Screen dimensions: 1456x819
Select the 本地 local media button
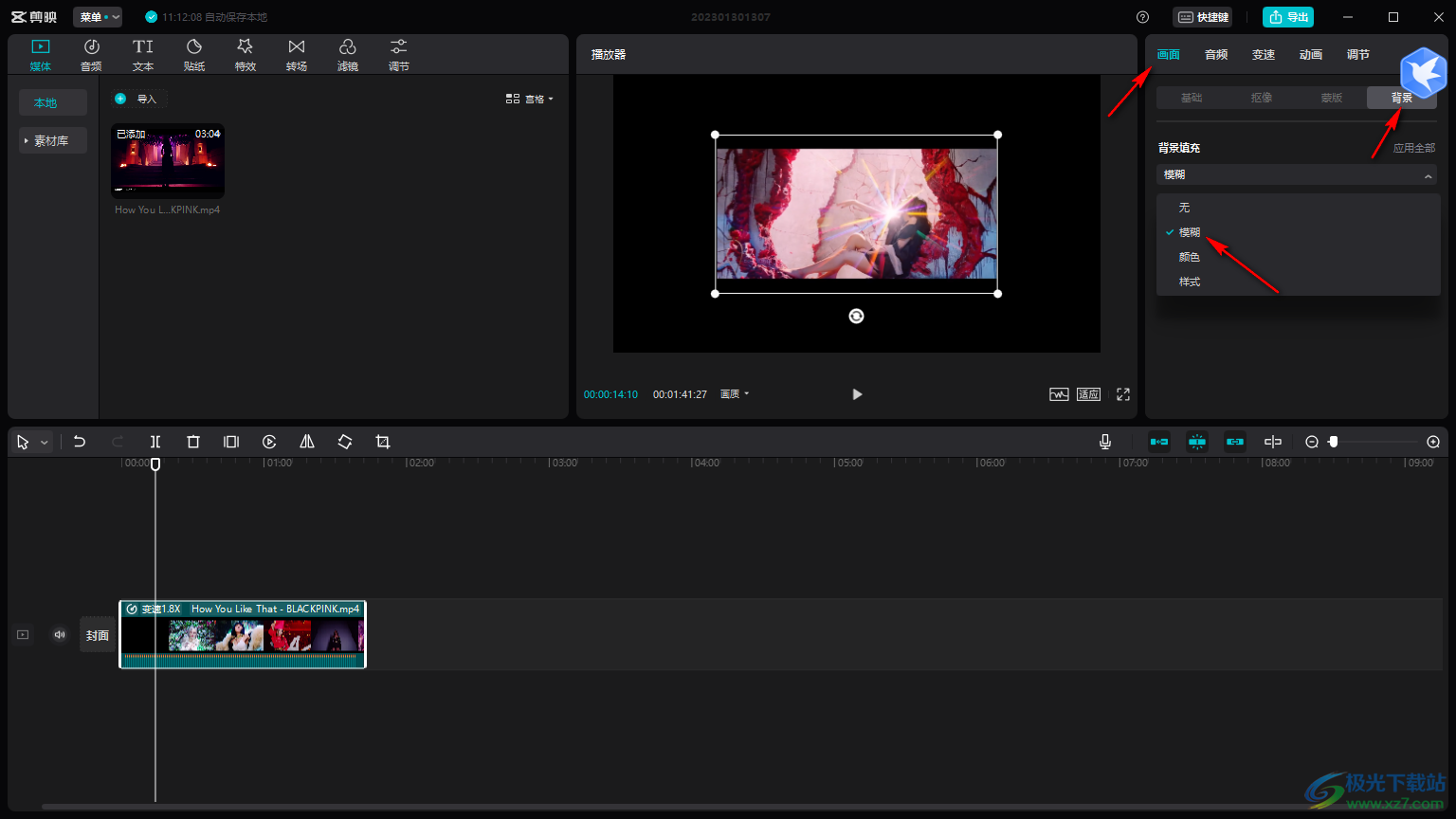pos(53,102)
